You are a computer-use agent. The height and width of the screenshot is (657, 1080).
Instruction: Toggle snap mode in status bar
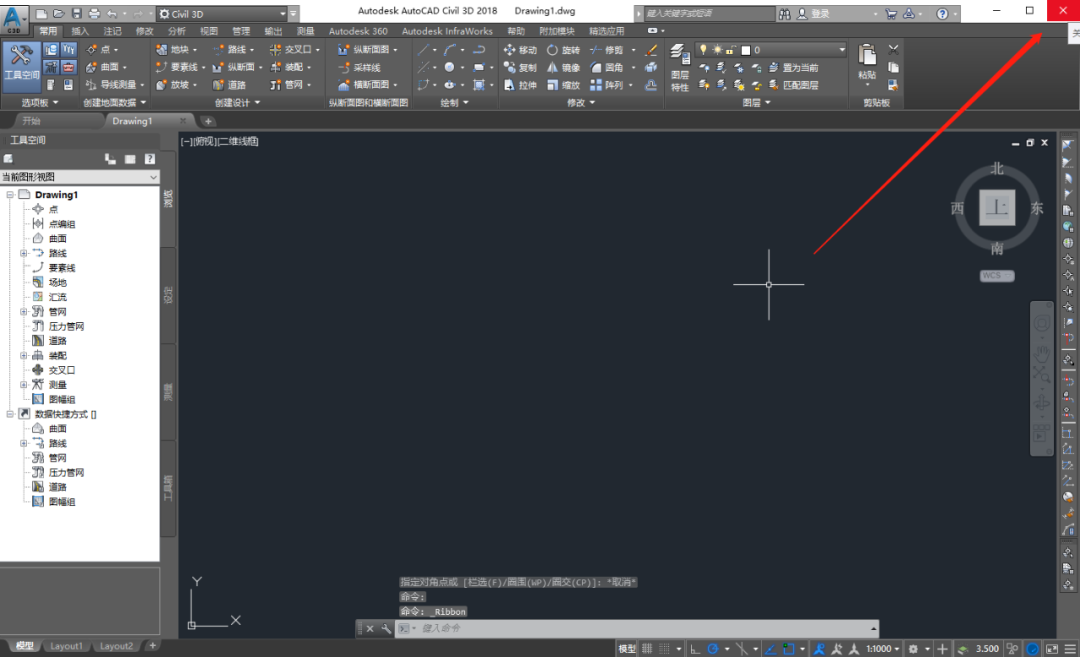click(x=664, y=649)
